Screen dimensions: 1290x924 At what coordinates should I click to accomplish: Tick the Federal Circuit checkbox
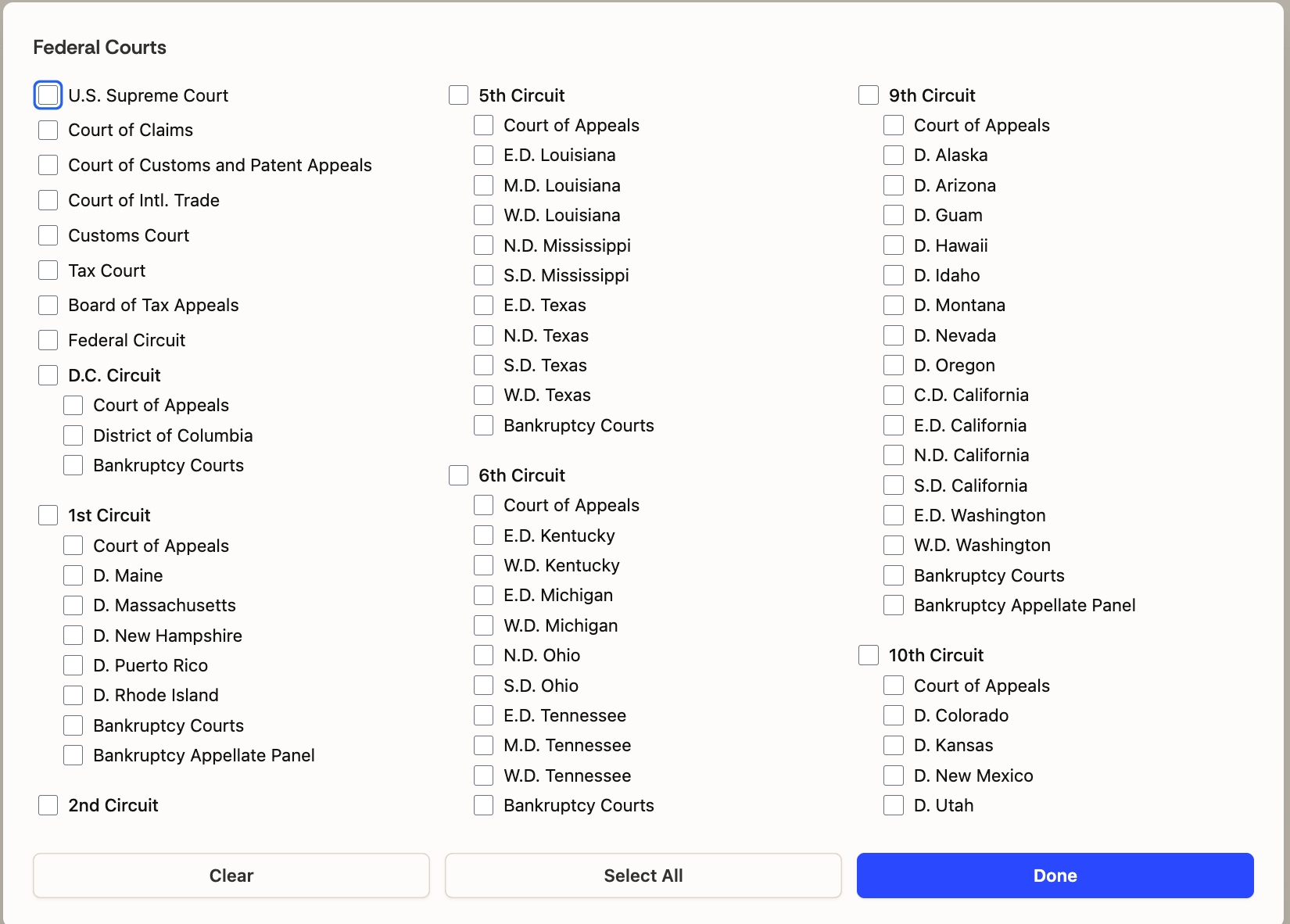[x=48, y=340]
